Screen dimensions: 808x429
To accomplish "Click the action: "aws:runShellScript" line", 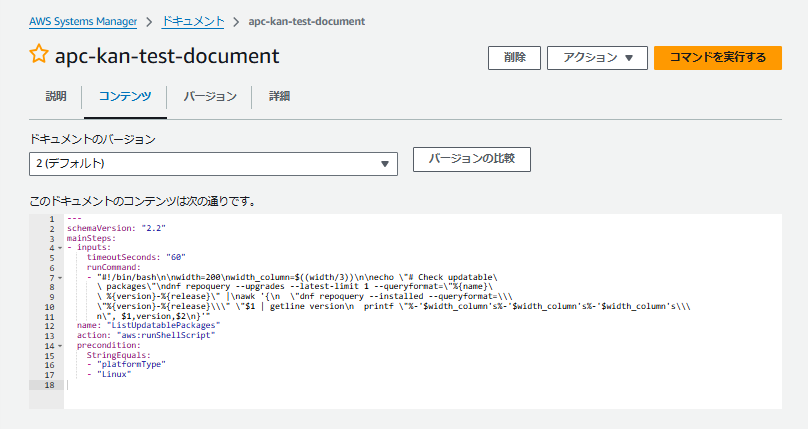I will coord(146,335).
